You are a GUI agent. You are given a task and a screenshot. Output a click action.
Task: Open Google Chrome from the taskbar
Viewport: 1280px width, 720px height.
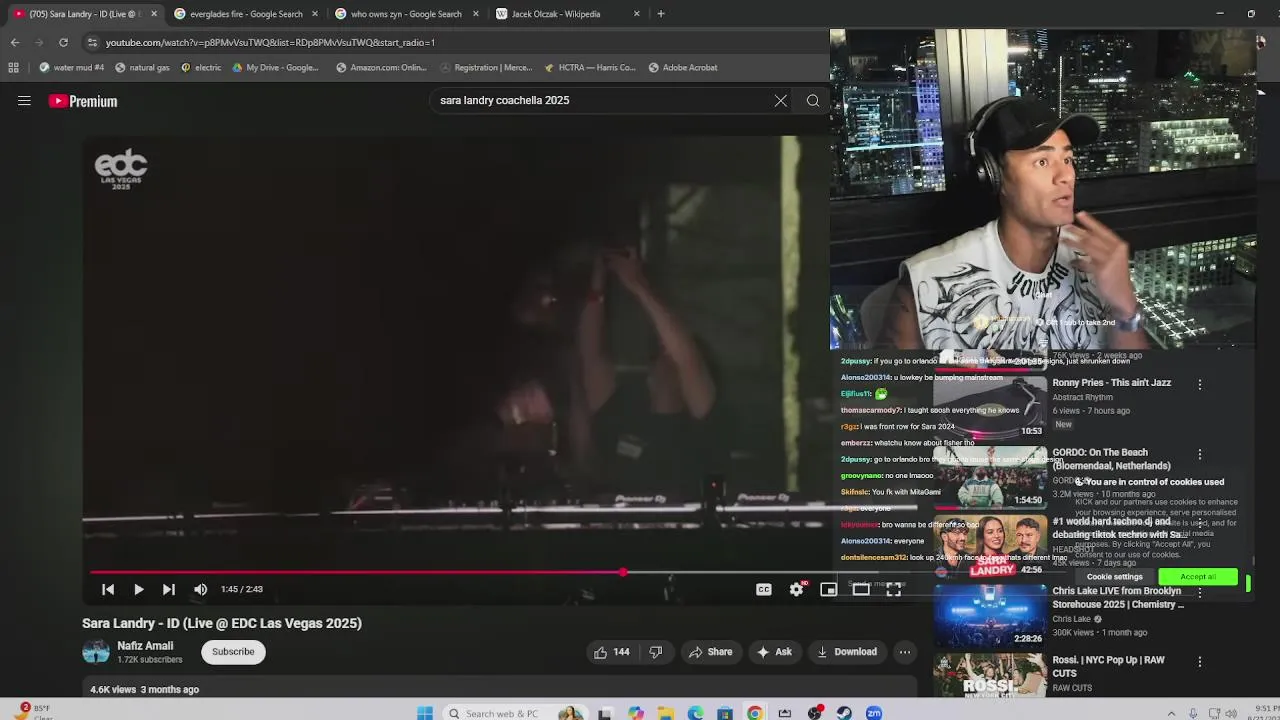coord(755,713)
